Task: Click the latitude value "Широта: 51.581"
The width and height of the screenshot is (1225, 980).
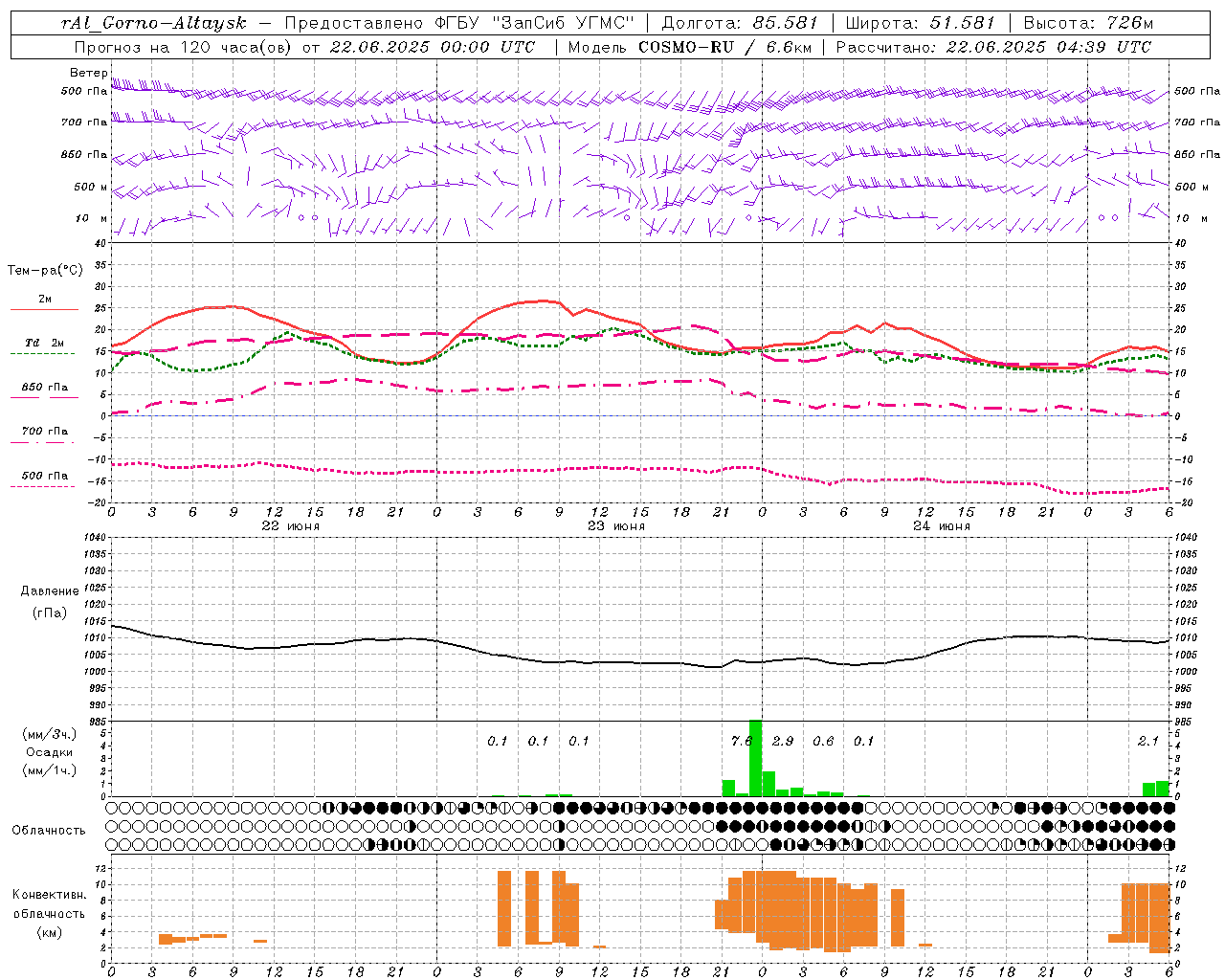Action: (921, 23)
